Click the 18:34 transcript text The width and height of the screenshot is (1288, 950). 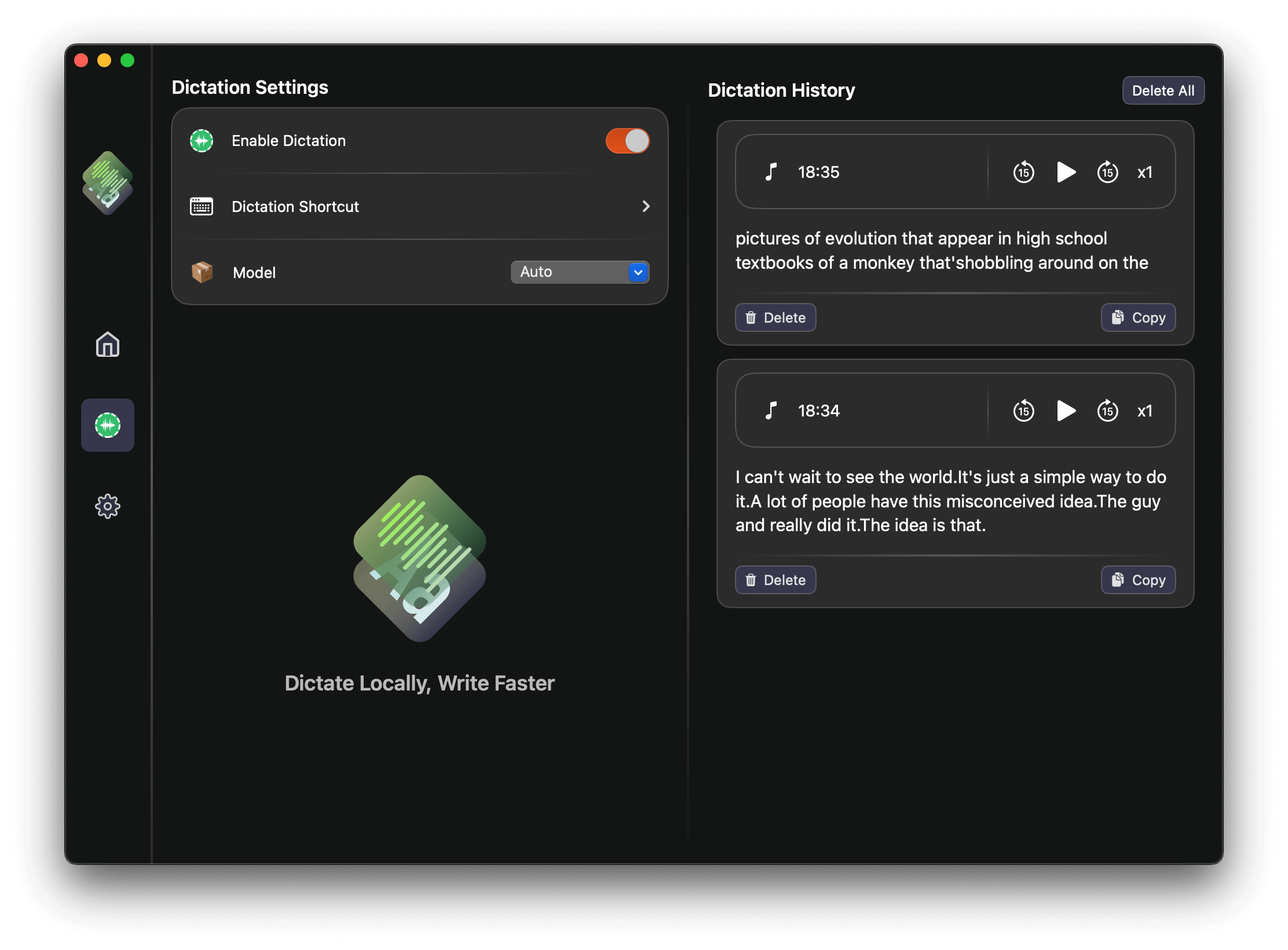[x=950, y=501]
